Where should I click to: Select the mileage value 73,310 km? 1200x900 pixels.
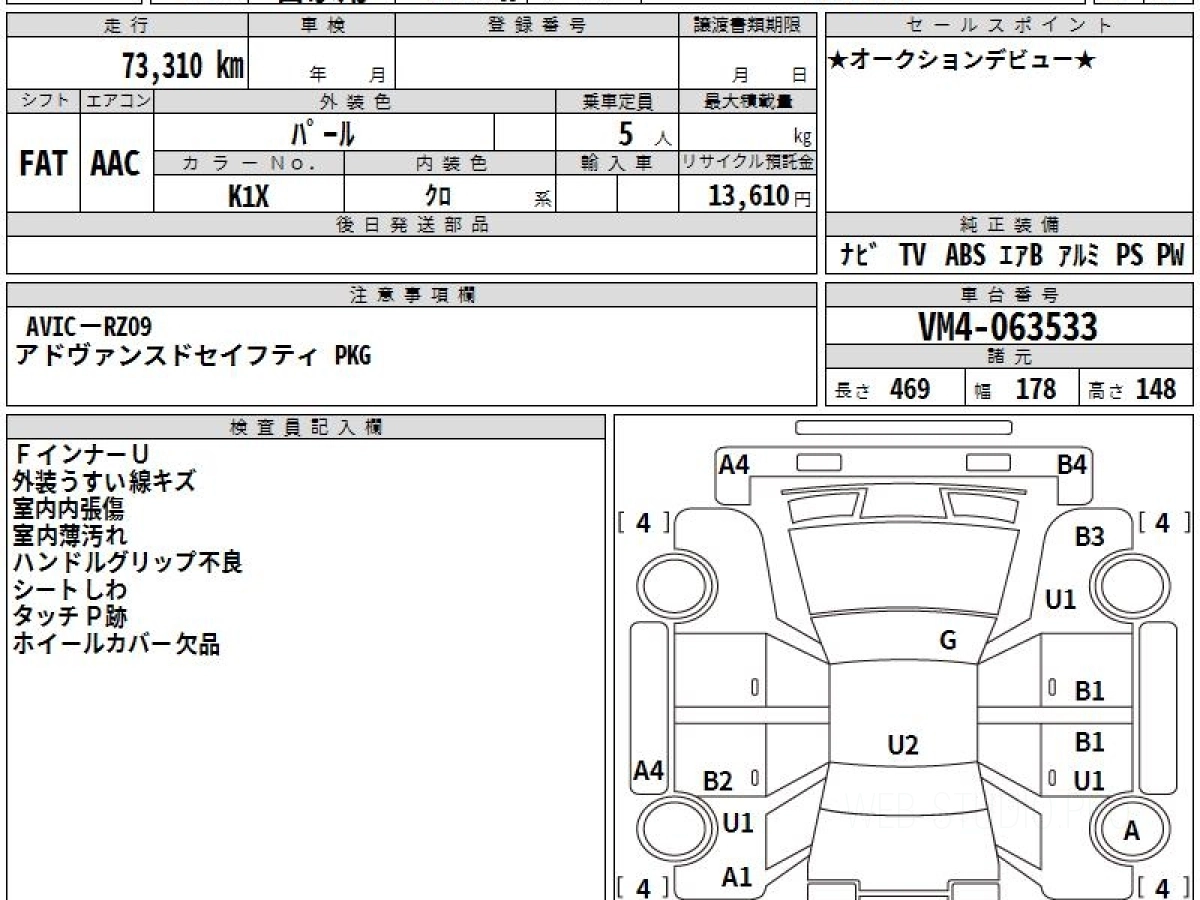click(x=183, y=66)
